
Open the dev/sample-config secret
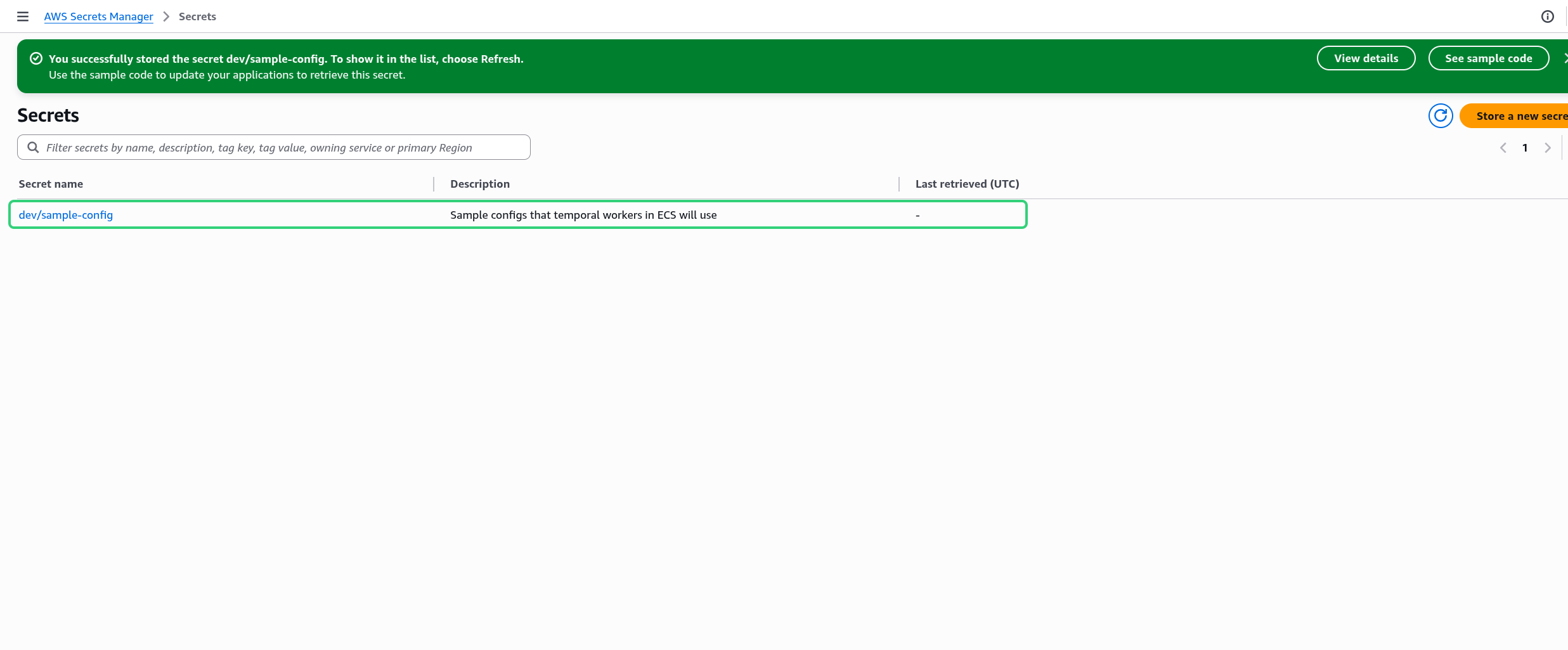66,215
